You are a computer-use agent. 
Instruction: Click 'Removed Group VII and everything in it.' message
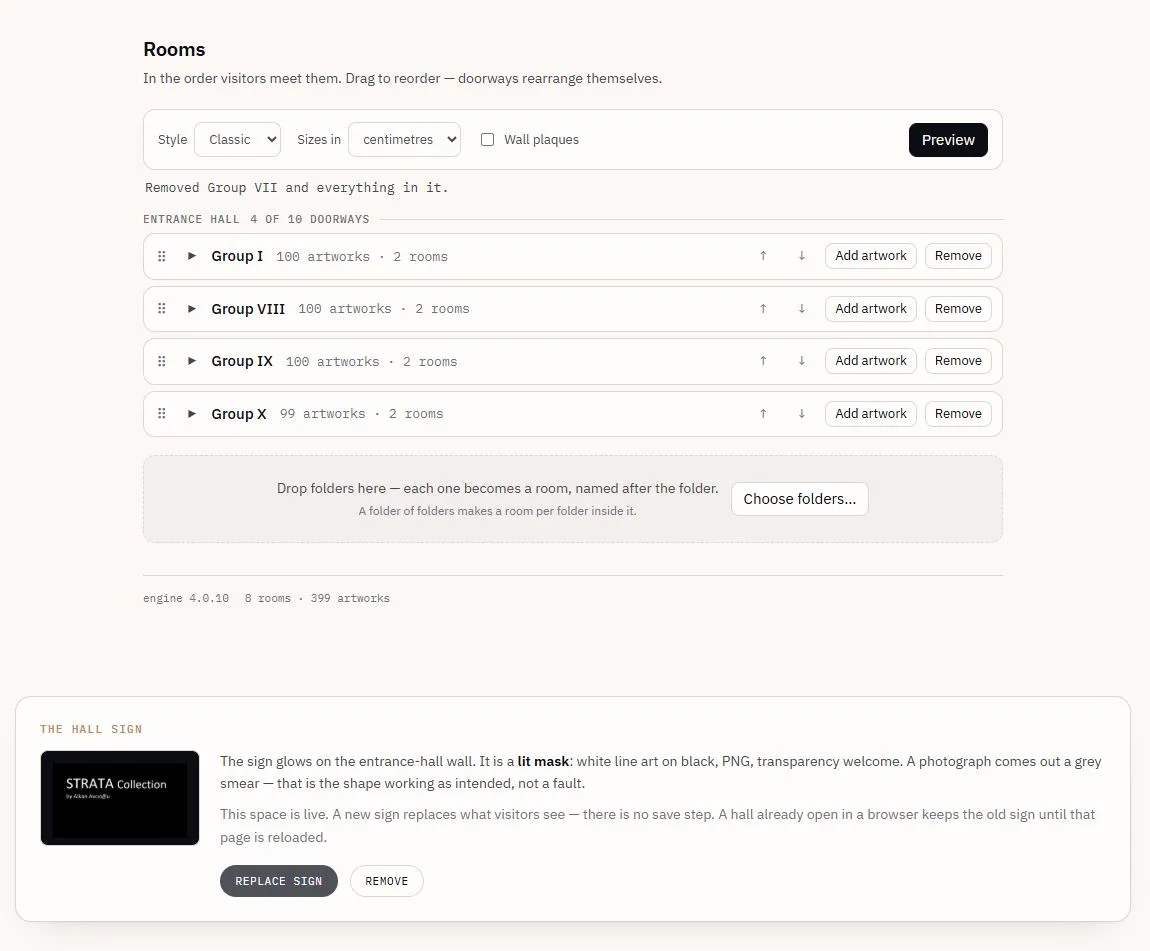coord(296,188)
